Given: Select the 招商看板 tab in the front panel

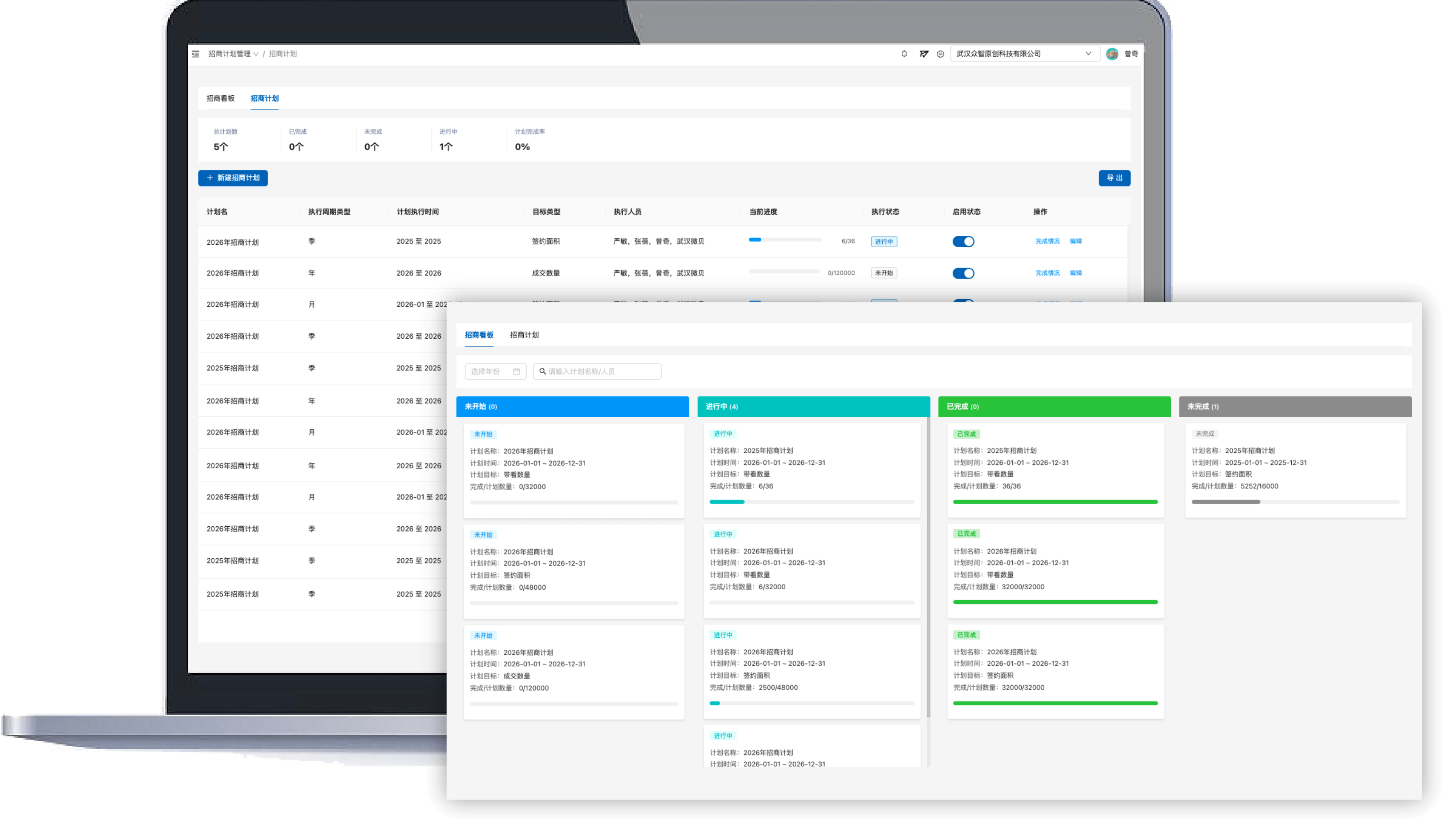Looking at the screenshot, I should [479, 335].
